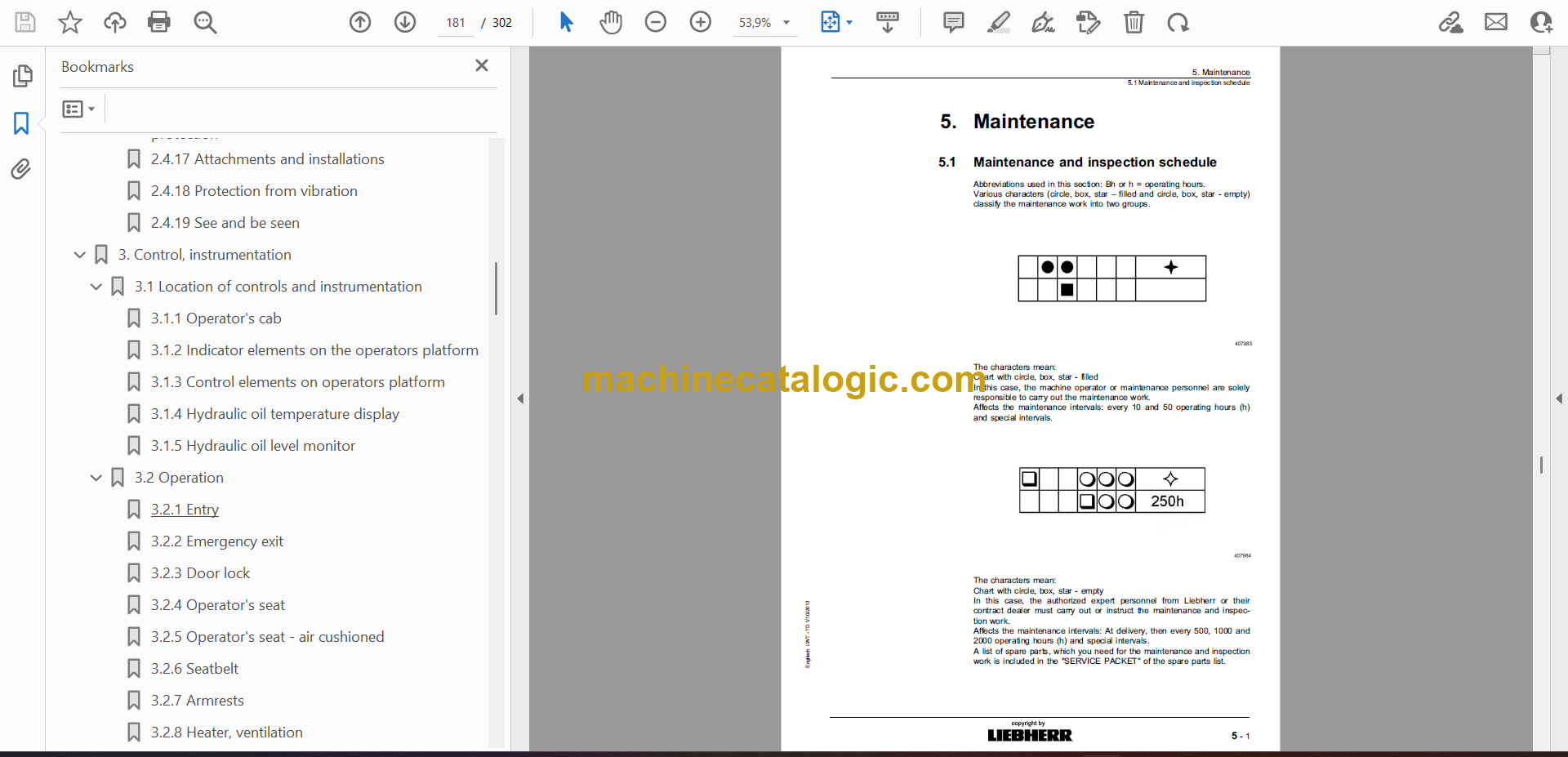Open bookmark 3.2.5 Operator's seat air cushioned

click(267, 637)
